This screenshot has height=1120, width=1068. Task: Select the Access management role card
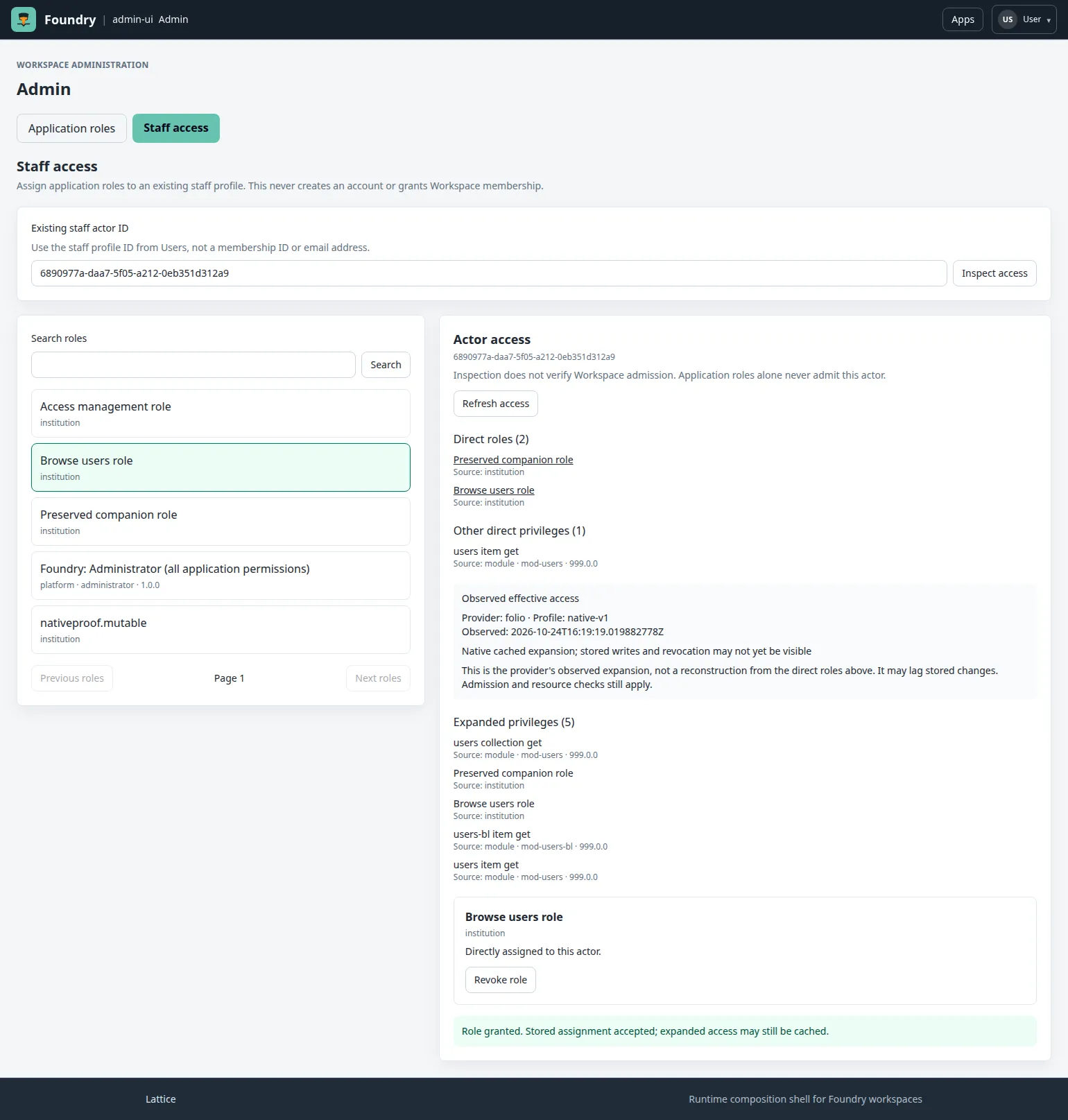pos(221,413)
